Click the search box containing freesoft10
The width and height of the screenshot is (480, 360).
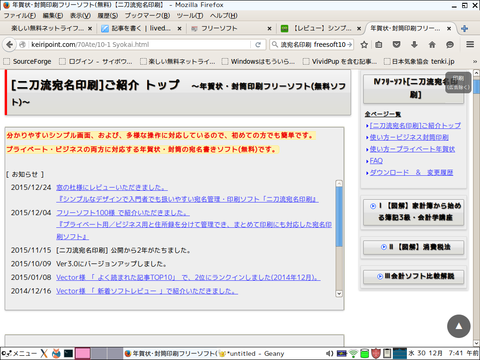(312, 45)
